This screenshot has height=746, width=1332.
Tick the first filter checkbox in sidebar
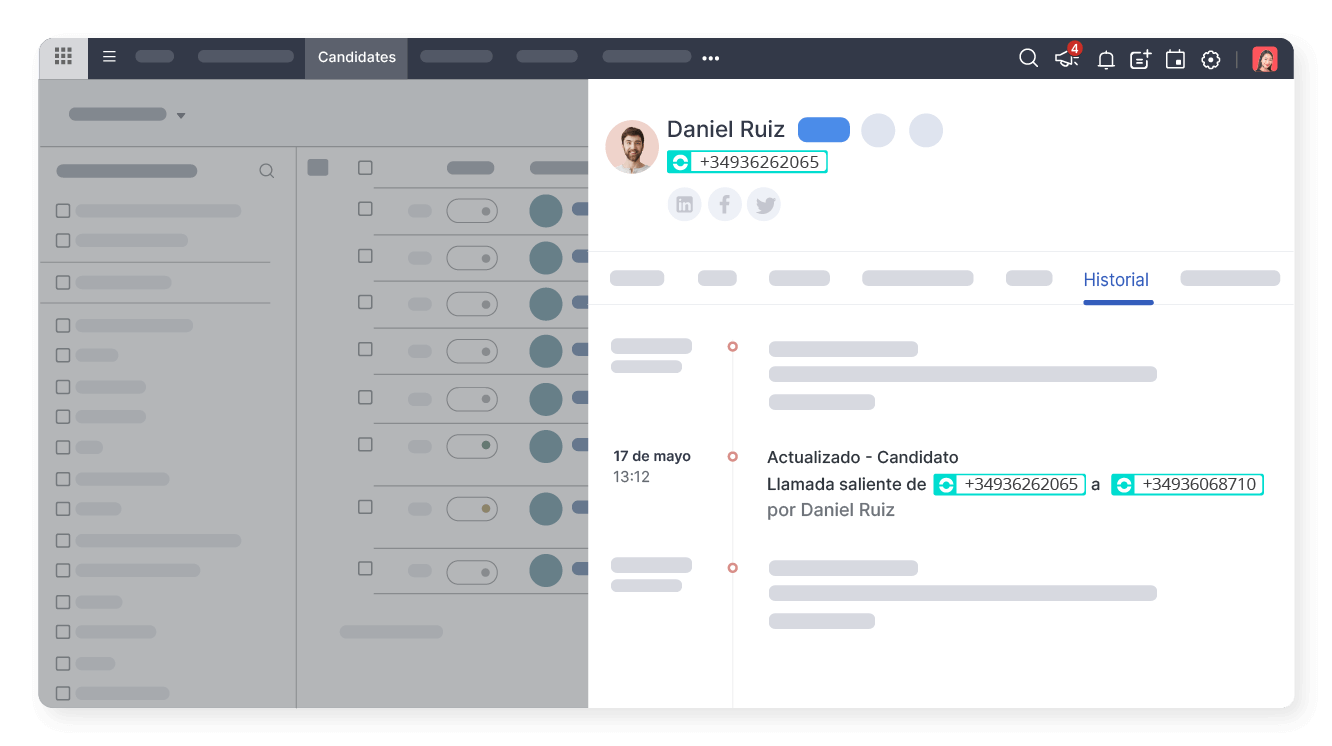pos(63,211)
